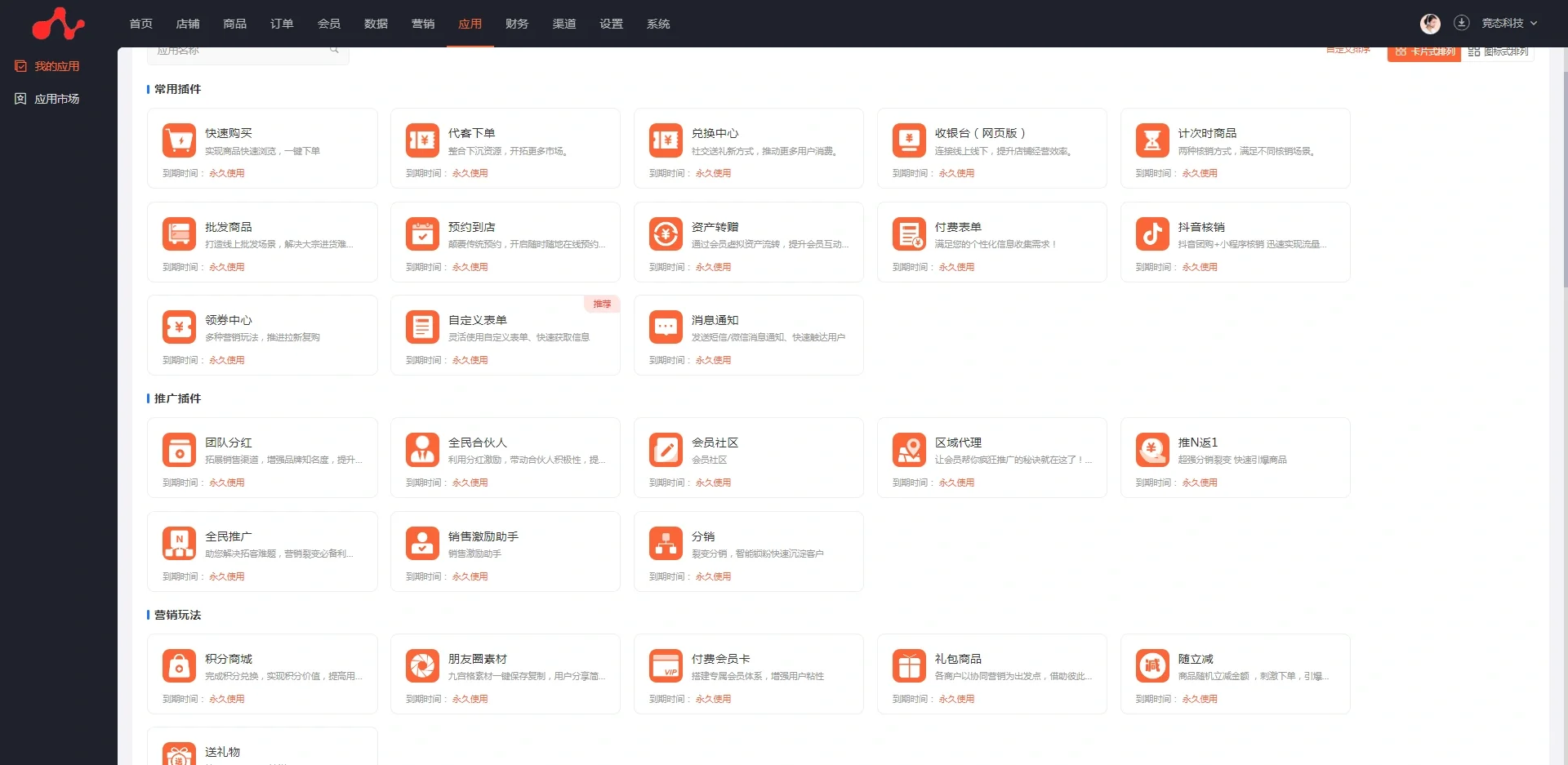1568x765 pixels.
Task: Open the 营销 menu
Action: tap(423, 24)
